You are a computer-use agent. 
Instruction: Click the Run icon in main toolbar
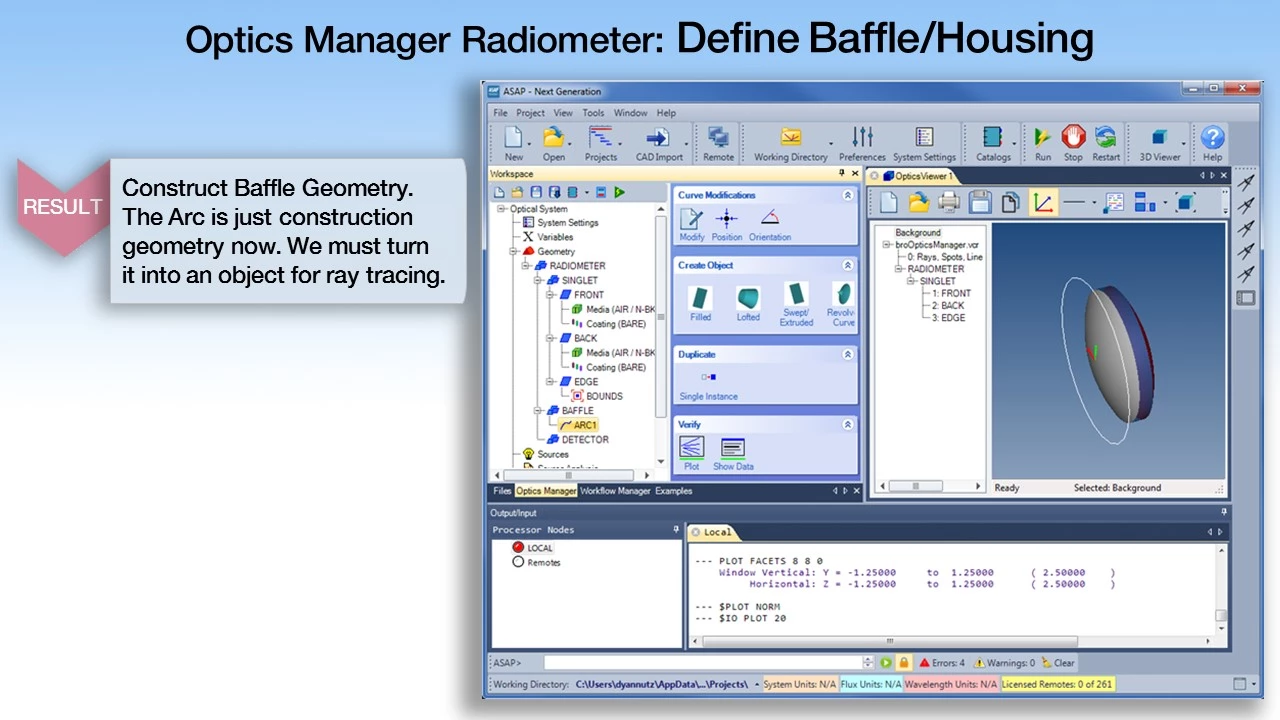(1042, 141)
